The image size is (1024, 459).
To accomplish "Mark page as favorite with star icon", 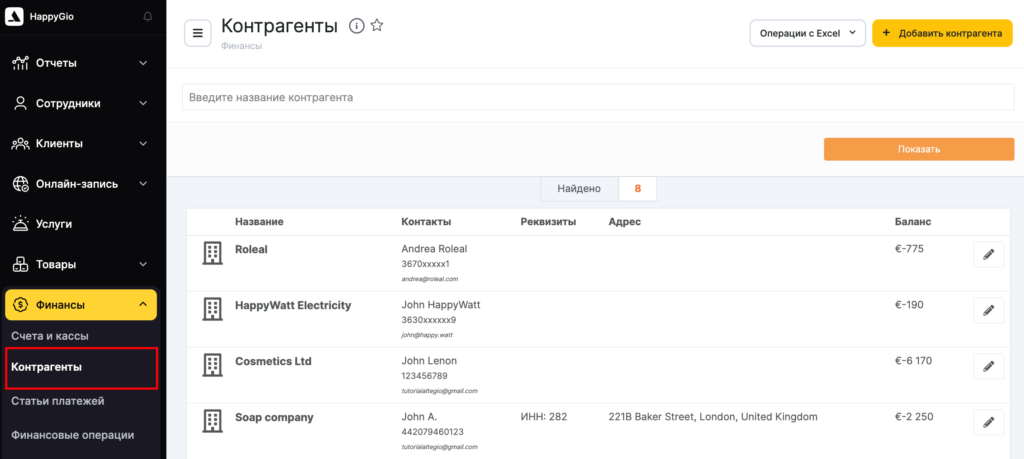I will 377,26.
